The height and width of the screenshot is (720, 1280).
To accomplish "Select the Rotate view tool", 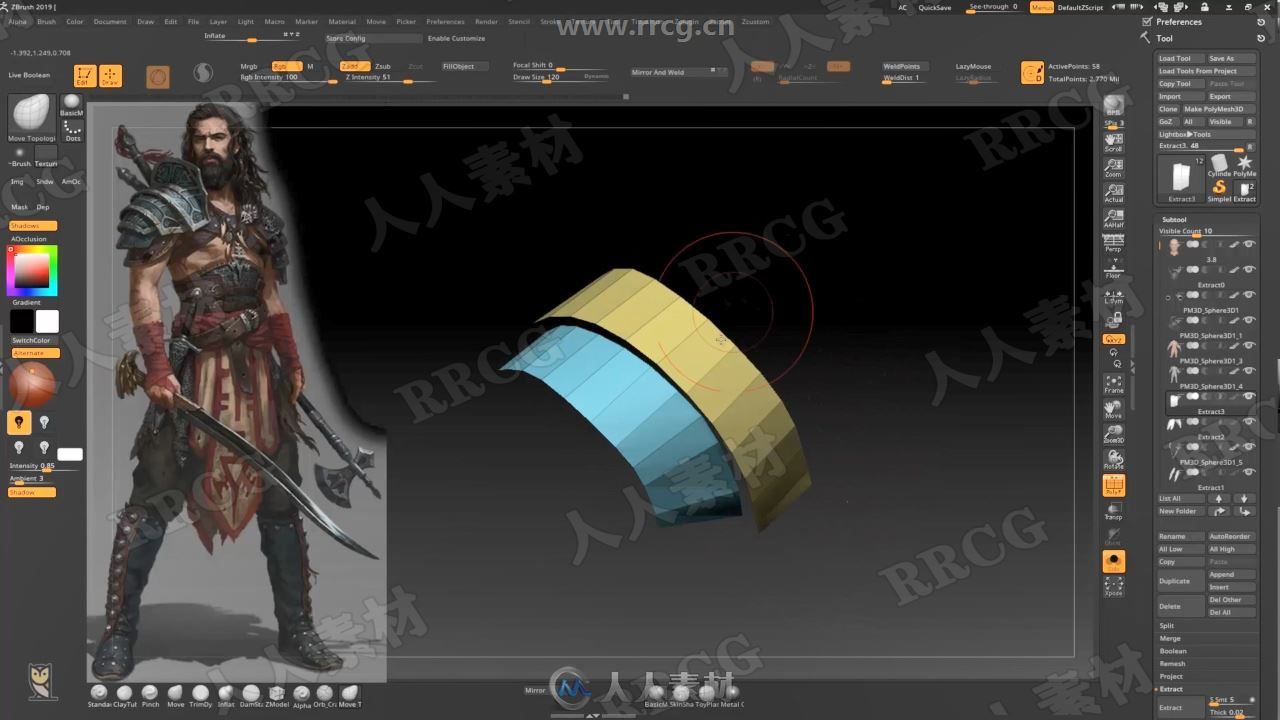I will (x=1113, y=460).
